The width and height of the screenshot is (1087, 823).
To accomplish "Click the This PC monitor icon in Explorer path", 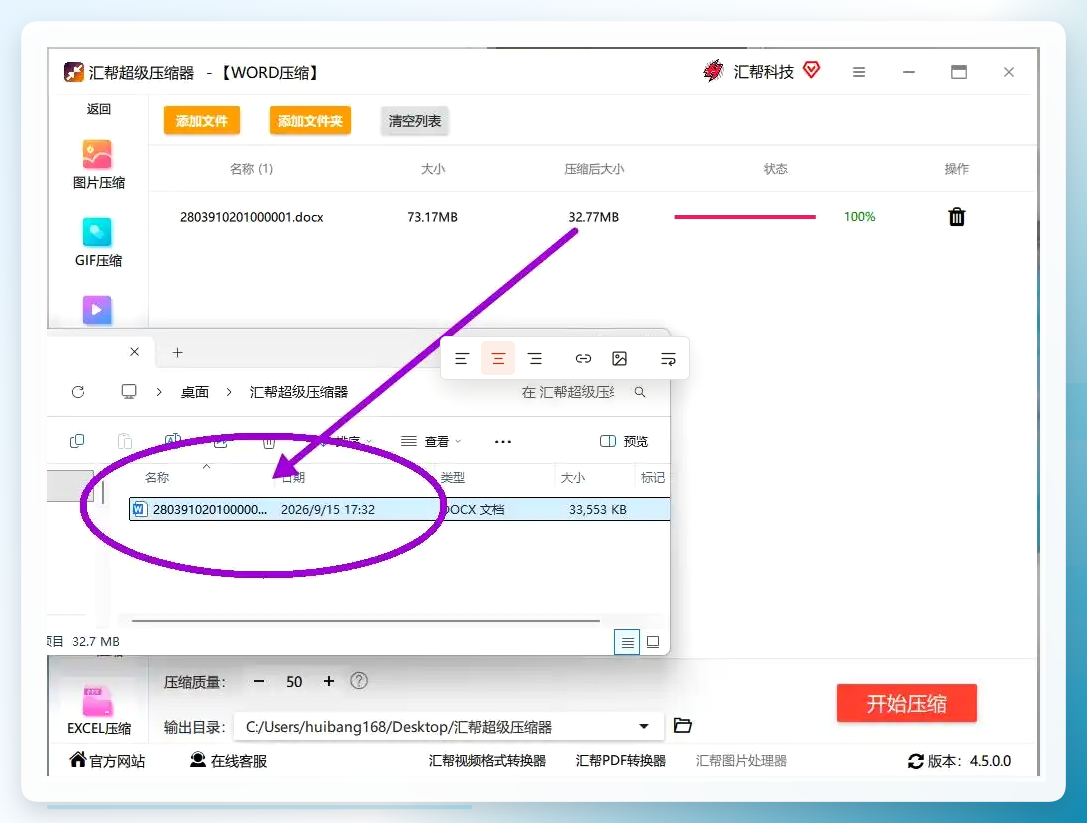I will pyautogui.click(x=129, y=392).
